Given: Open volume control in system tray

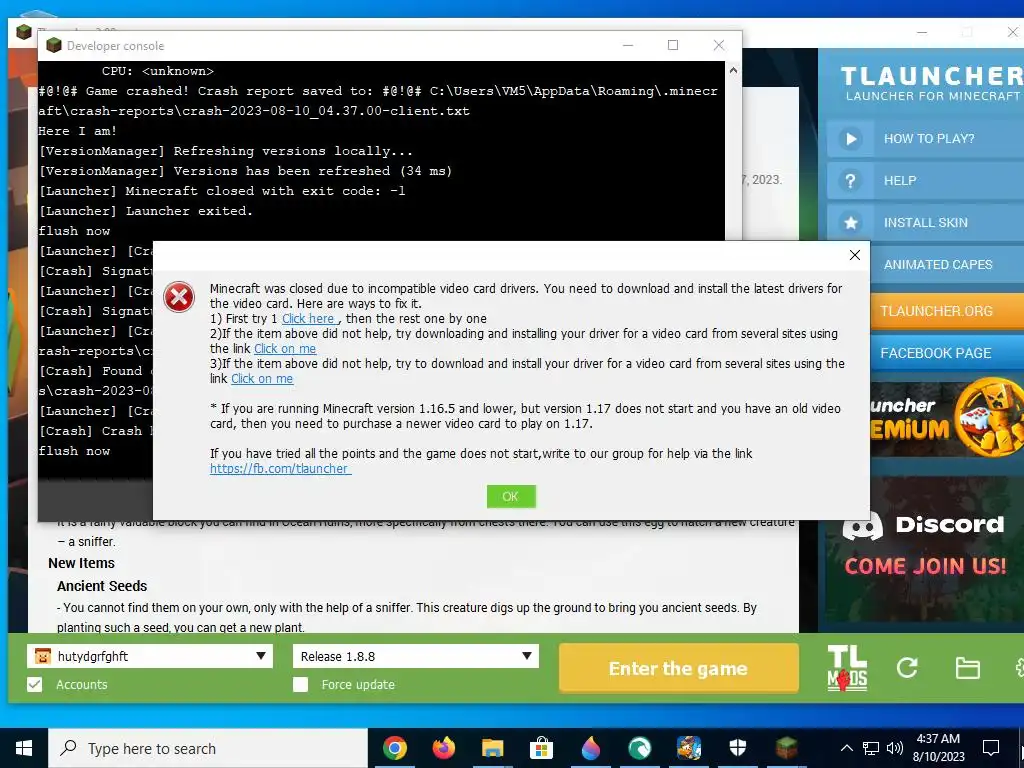Looking at the screenshot, I should pyautogui.click(x=894, y=748).
